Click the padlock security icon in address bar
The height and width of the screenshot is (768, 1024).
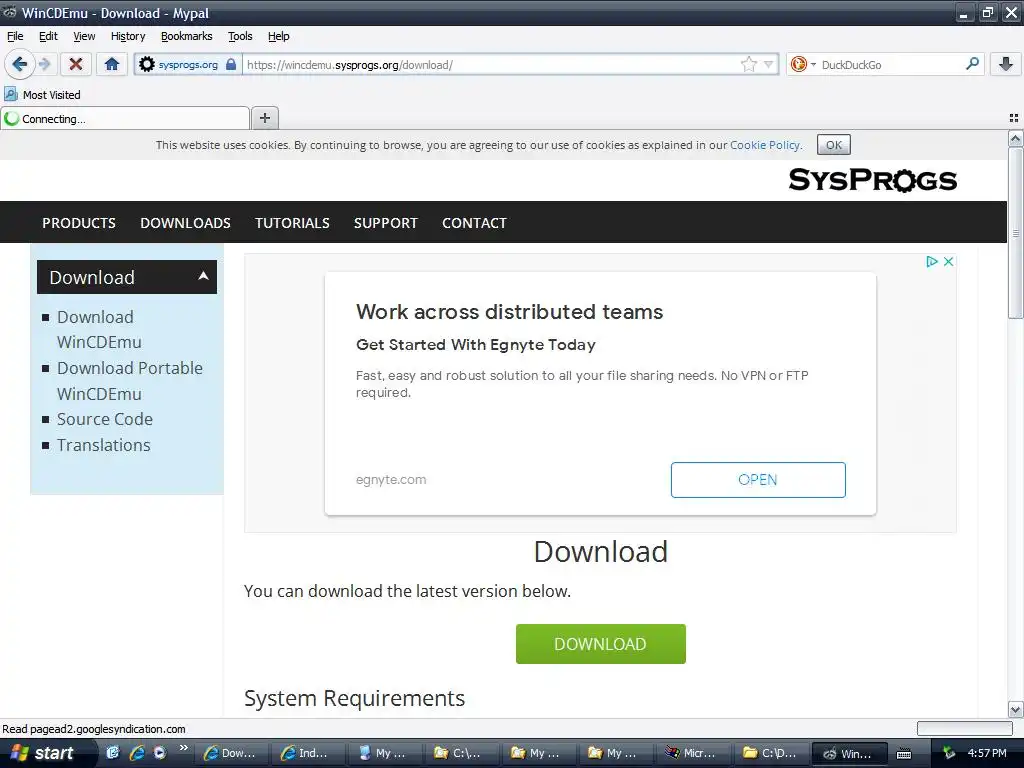coord(231,64)
